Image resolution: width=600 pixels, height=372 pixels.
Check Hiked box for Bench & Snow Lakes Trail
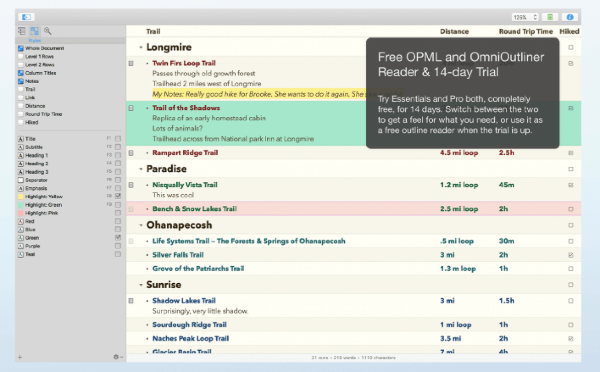click(x=571, y=209)
